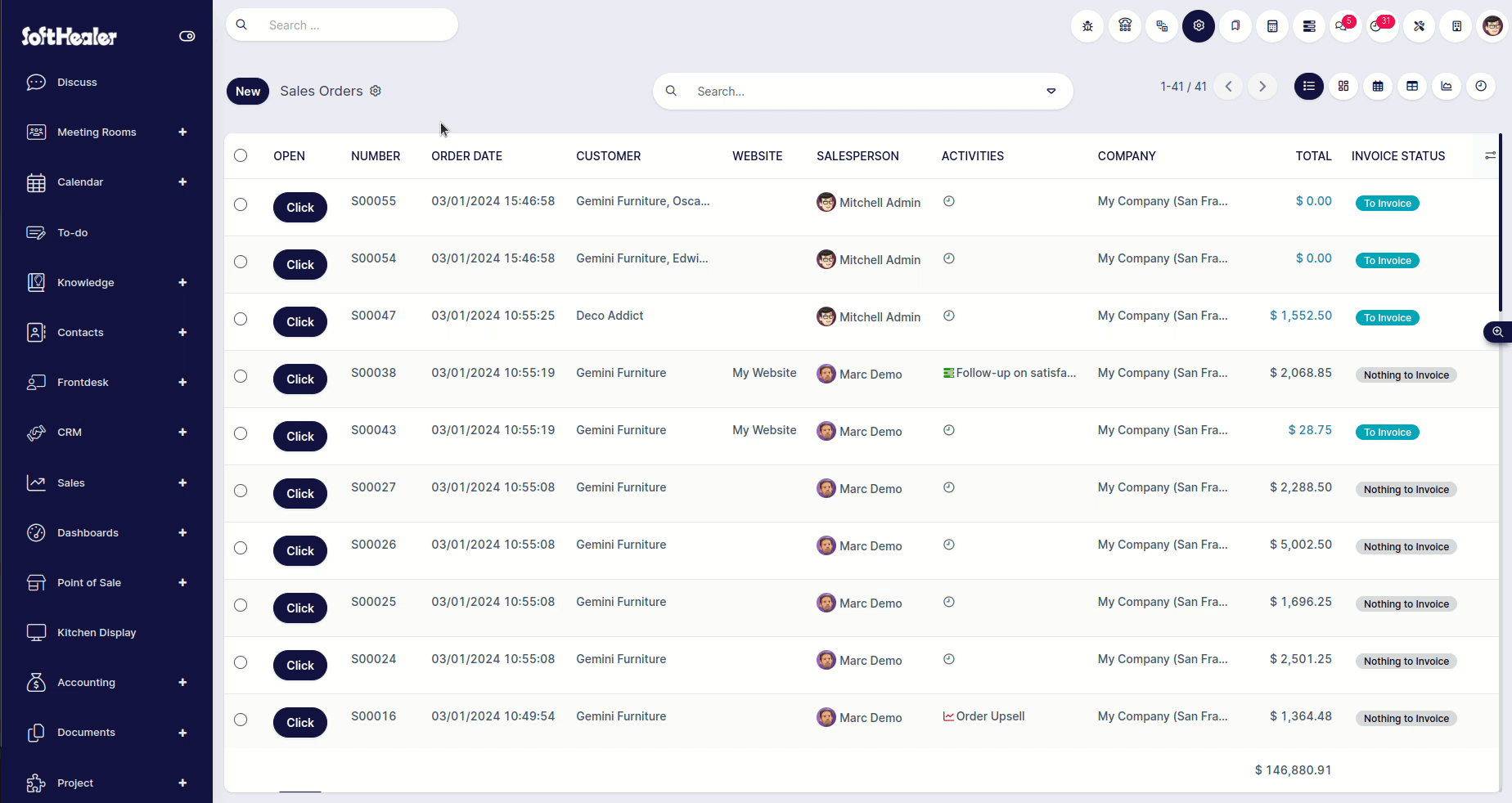Image resolution: width=1512 pixels, height=803 pixels.
Task: Open the calculator icon
Action: [1272, 26]
